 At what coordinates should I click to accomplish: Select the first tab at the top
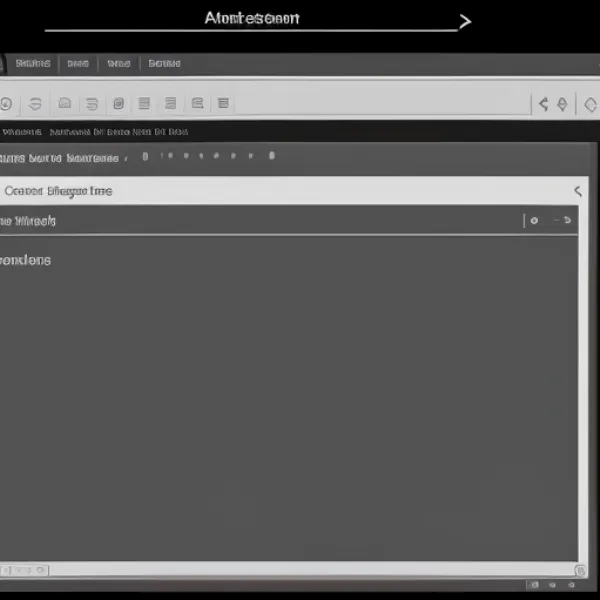(32, 63)
